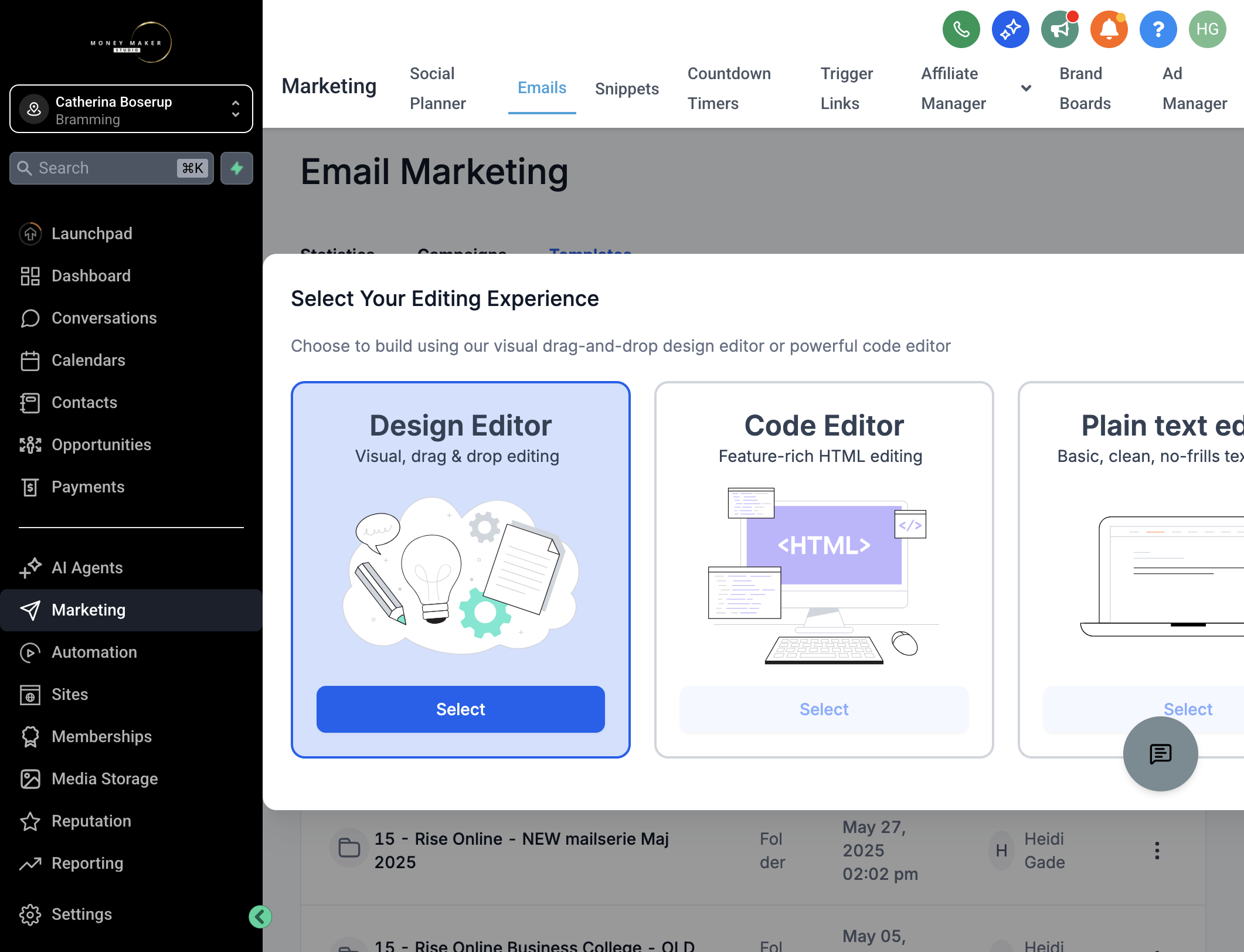Open the Brand Boards tab
The image size is (1244, 952).
[x=1085, y=88]
